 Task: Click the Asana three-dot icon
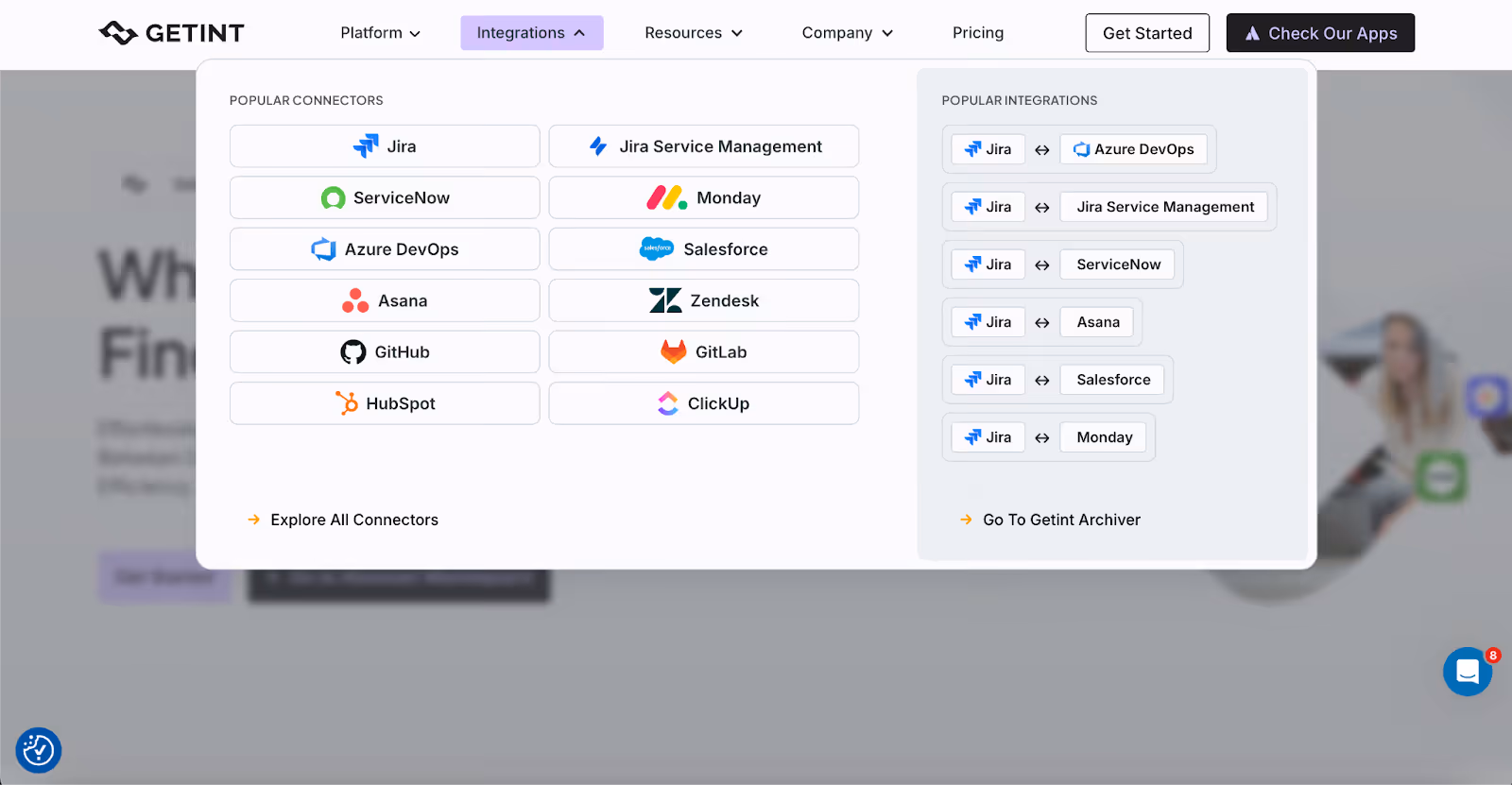pyautogui.click(x=355, y=300)
